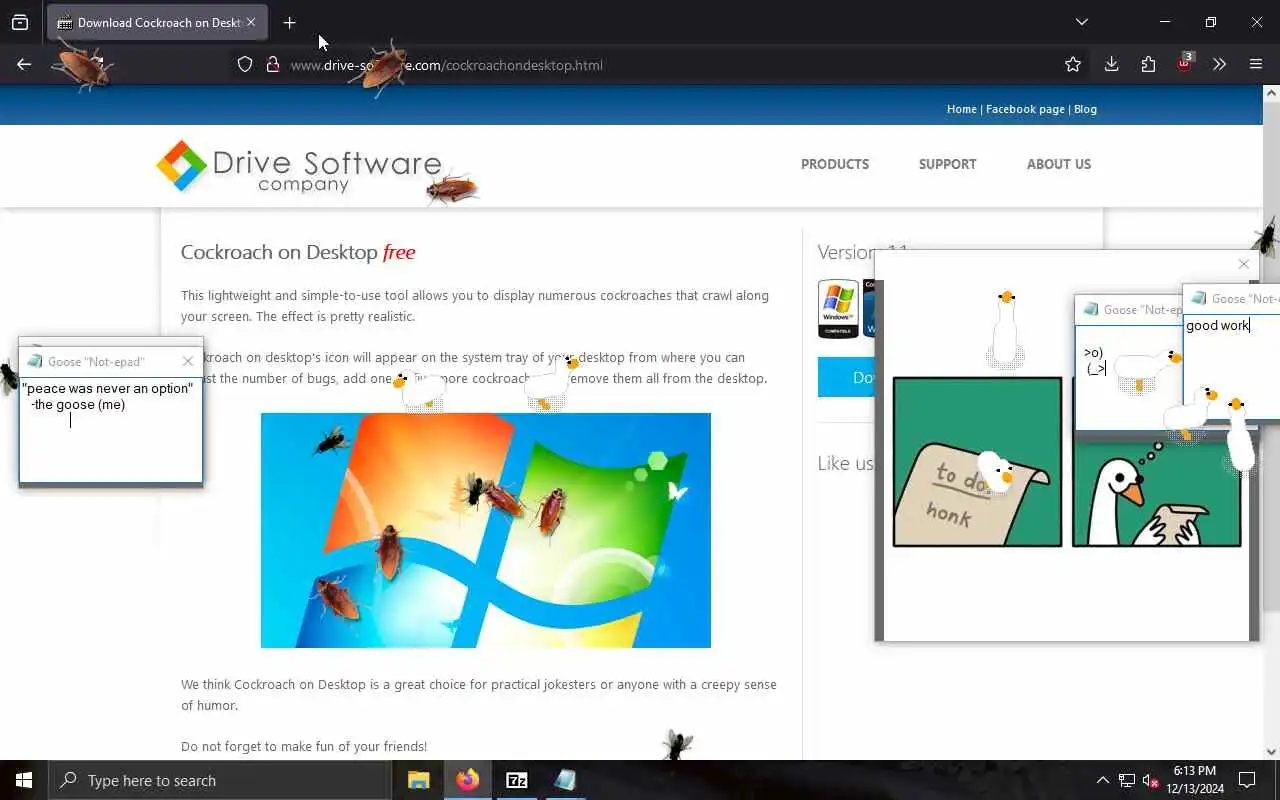Click in the good work Not-epad text area
Viewport: 1280px width, 800px height.
tap(1232, 365)
